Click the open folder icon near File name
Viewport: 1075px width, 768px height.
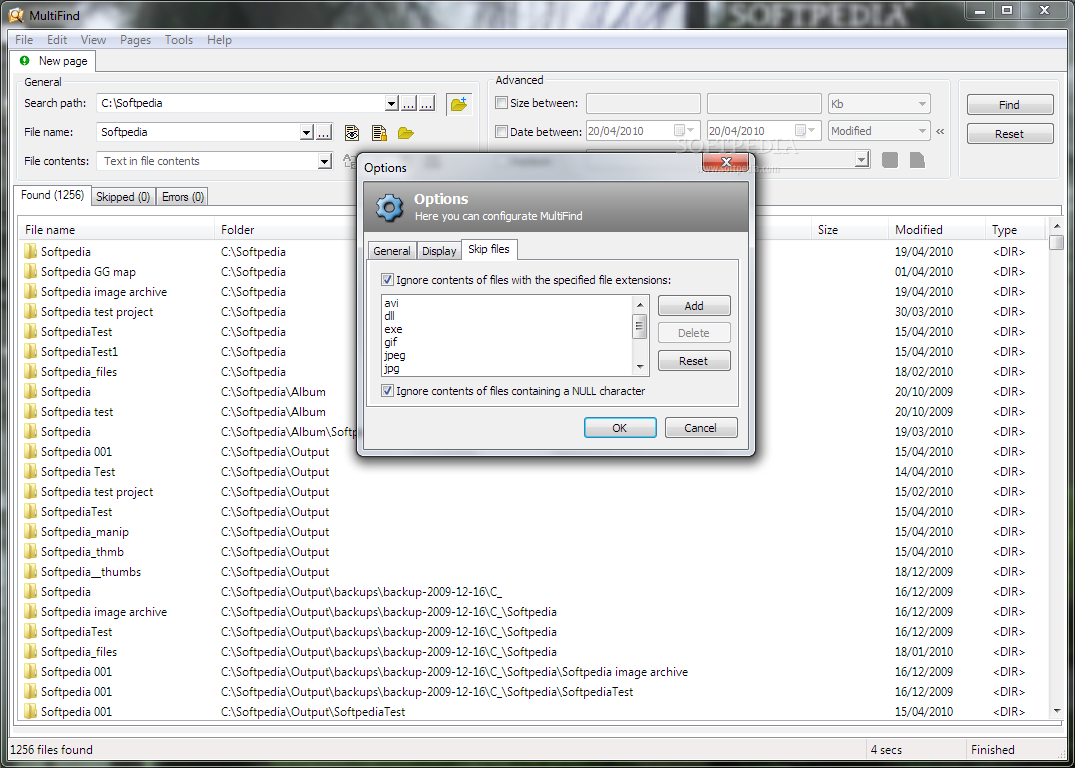click(x=406, y=133)
